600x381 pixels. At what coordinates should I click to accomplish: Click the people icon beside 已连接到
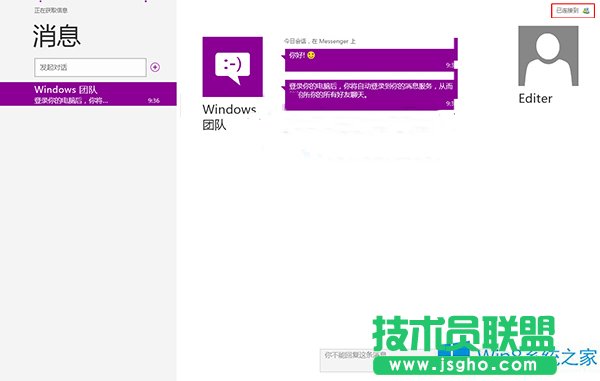[586, 11]
